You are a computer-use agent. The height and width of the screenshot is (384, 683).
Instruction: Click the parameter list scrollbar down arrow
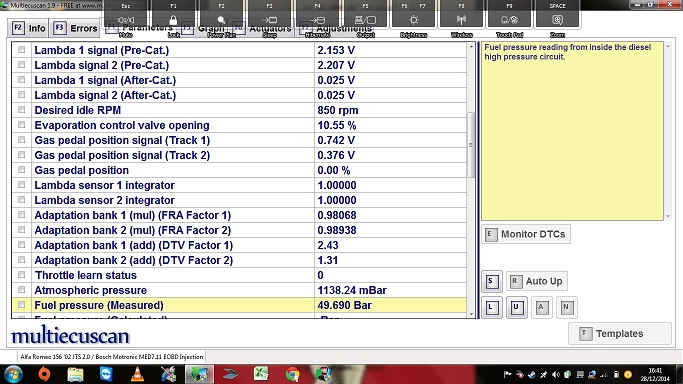pos(471,314)
